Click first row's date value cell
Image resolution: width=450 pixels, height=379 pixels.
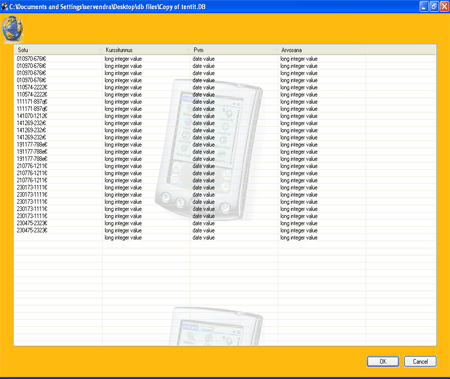pos(234,59)
